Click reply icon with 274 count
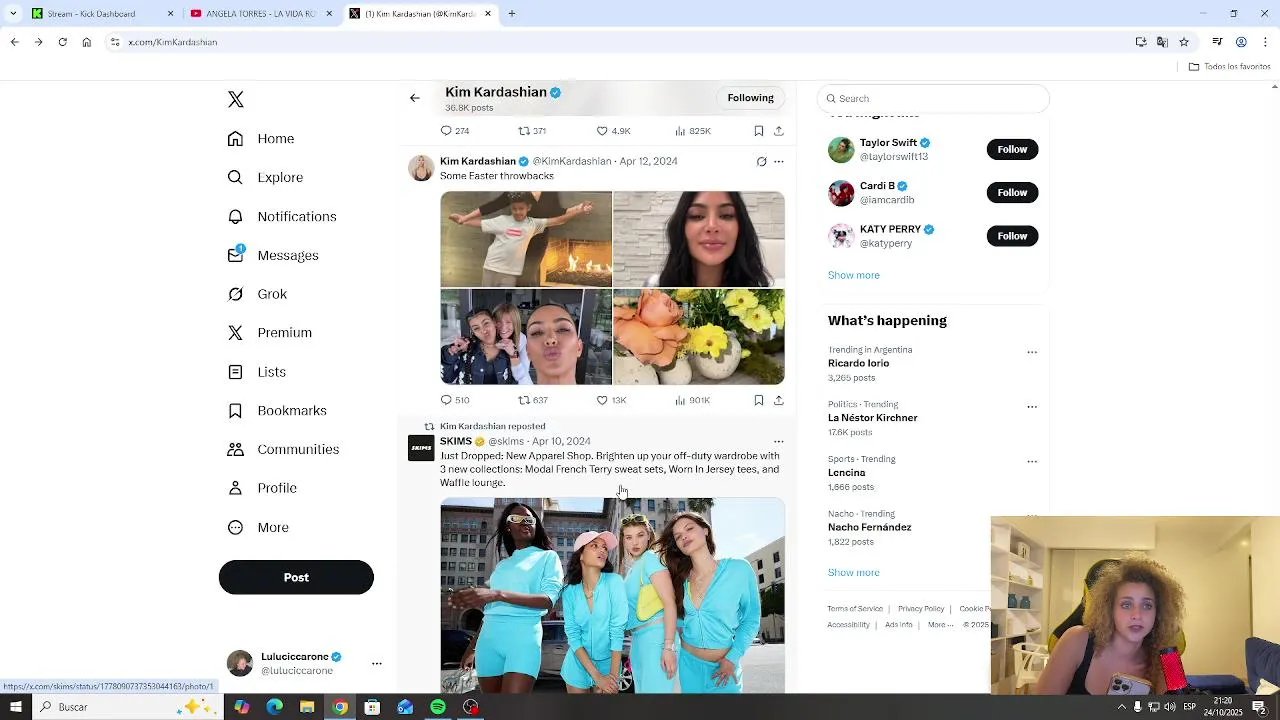Viewport: 1280px width, 720px height. point(455,131)
